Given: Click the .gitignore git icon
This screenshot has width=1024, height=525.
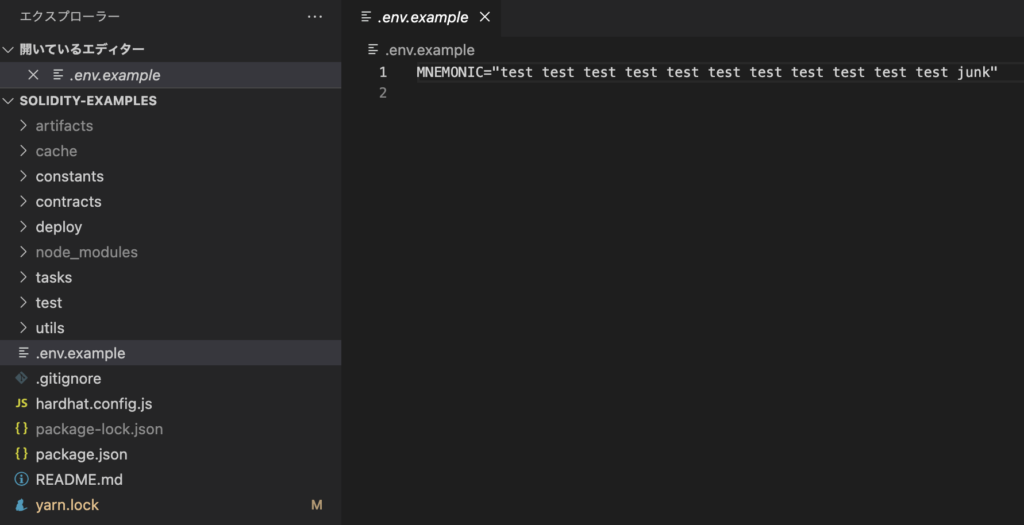Looking at the screenshot, I should pos(22,378).
